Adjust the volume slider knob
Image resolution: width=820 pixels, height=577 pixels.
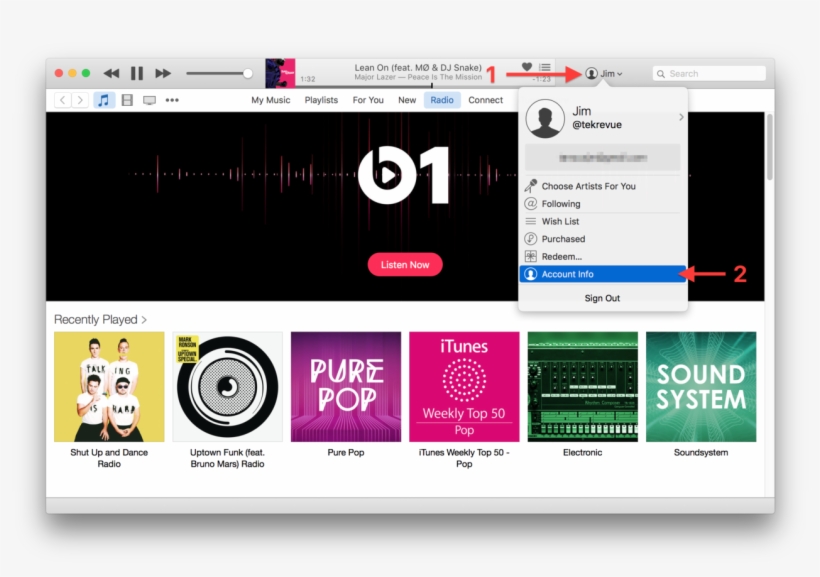[247, 73]
